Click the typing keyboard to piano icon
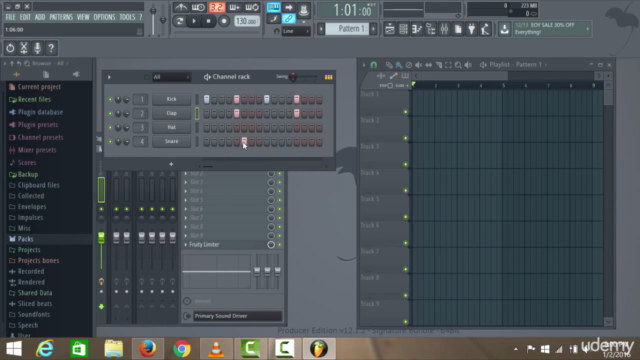The width and height of the screenshot is (640, 360). [273, 7]
